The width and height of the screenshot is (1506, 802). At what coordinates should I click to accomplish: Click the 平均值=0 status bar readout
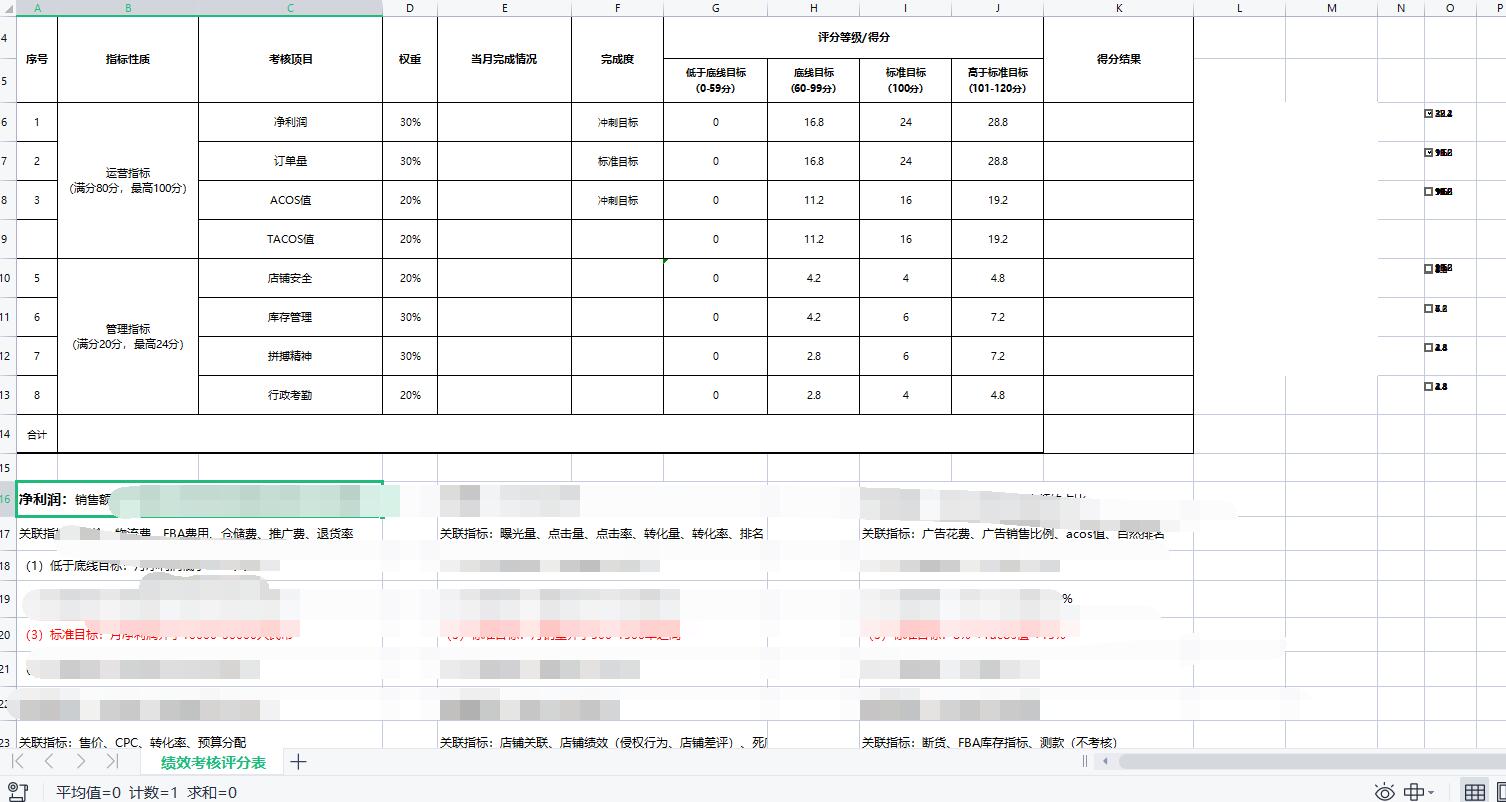pos(89,792)
